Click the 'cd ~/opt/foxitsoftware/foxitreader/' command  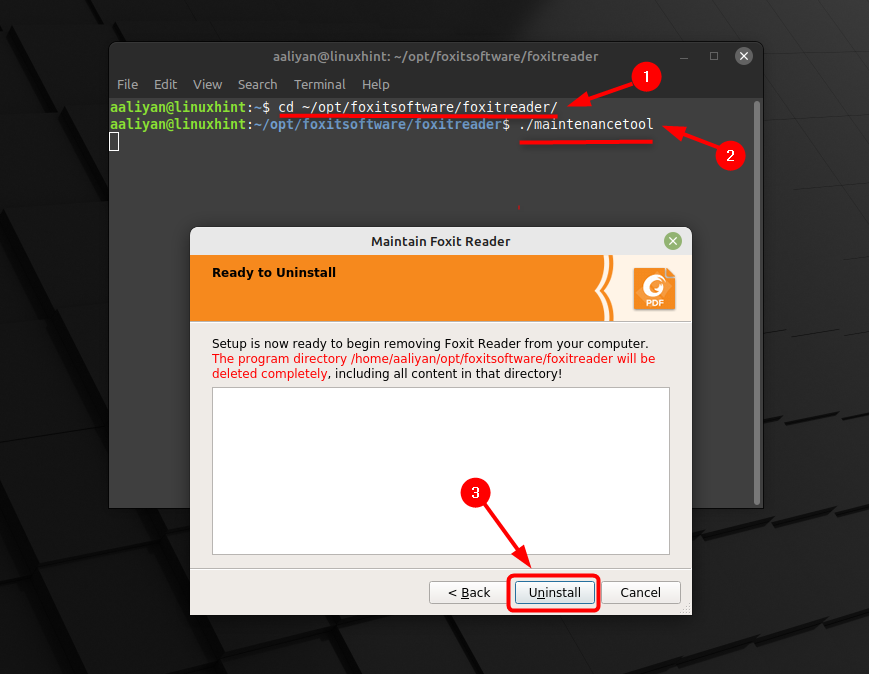(418, 107)
